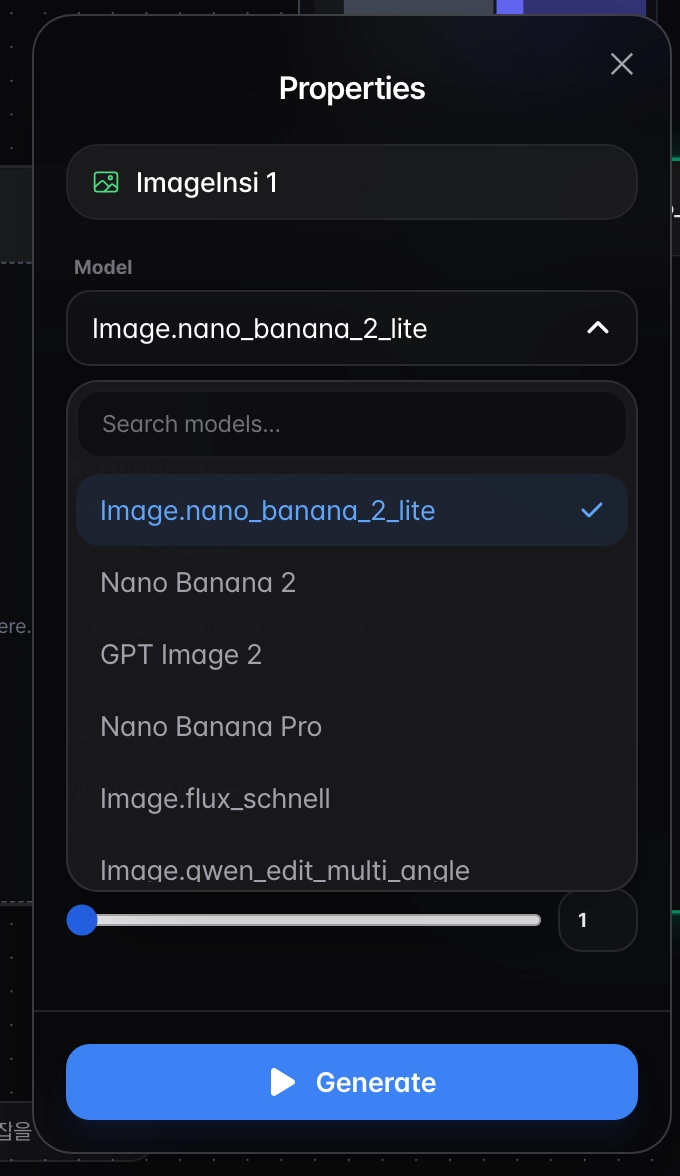The height and width of the screenshot is (1176, 680).
Task: Click the Generate button
Action: point(352,1082)
